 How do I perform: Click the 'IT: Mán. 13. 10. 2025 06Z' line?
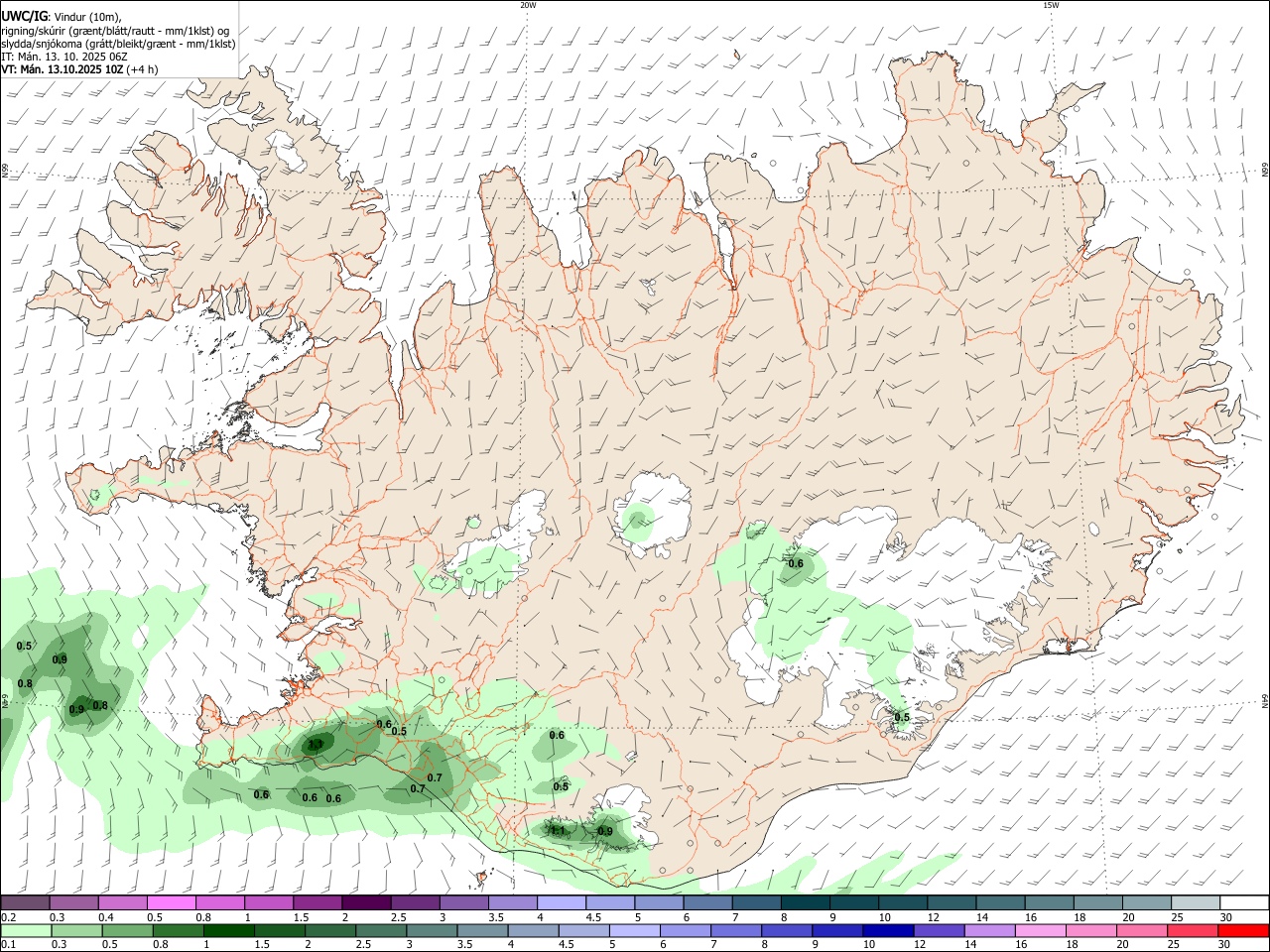(x=64, y=57)
